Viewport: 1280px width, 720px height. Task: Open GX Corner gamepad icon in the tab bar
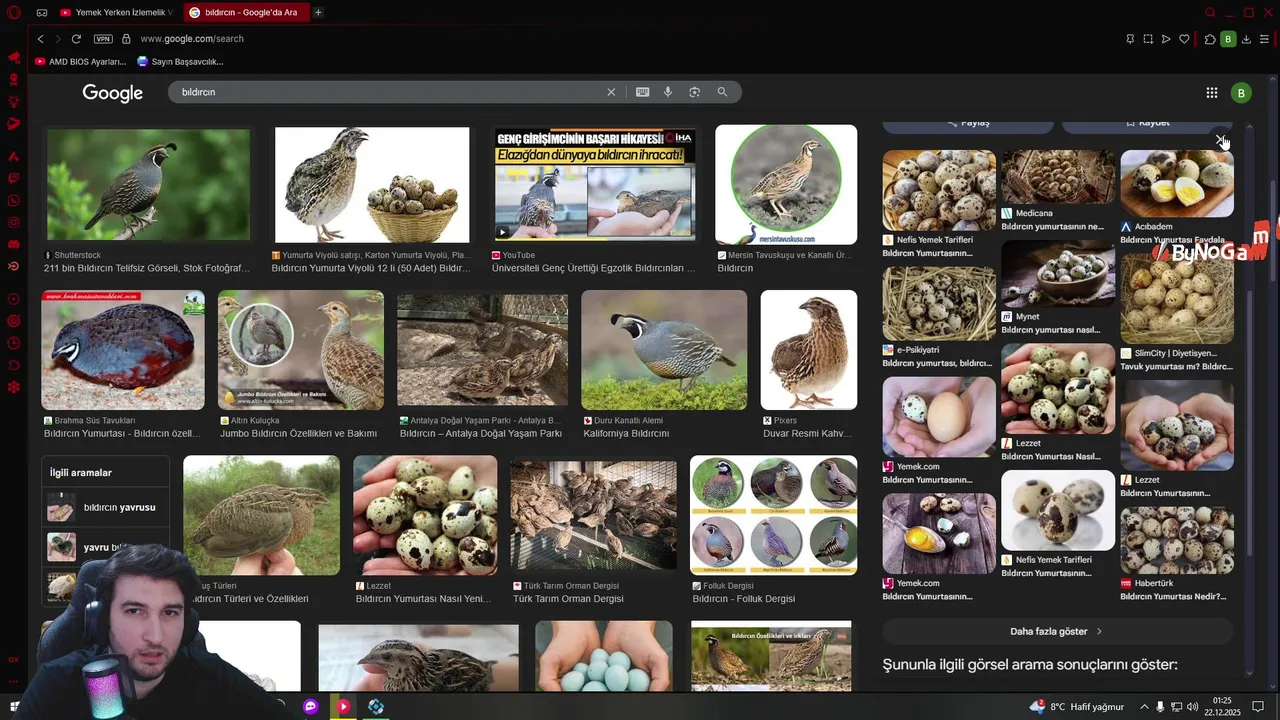tap(42, 12)
